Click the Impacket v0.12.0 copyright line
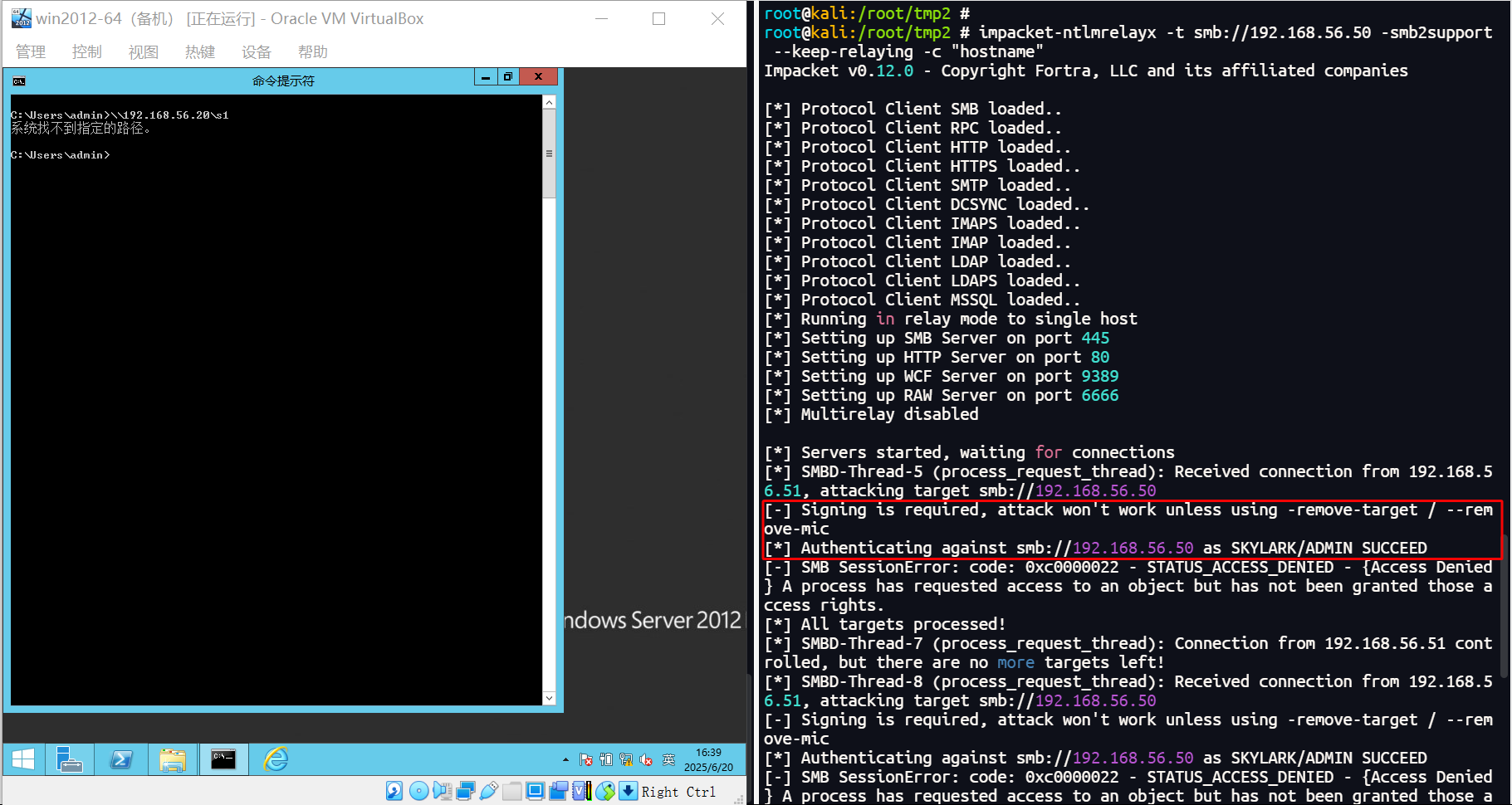 pyautogui.click(x=1086, y=71)
